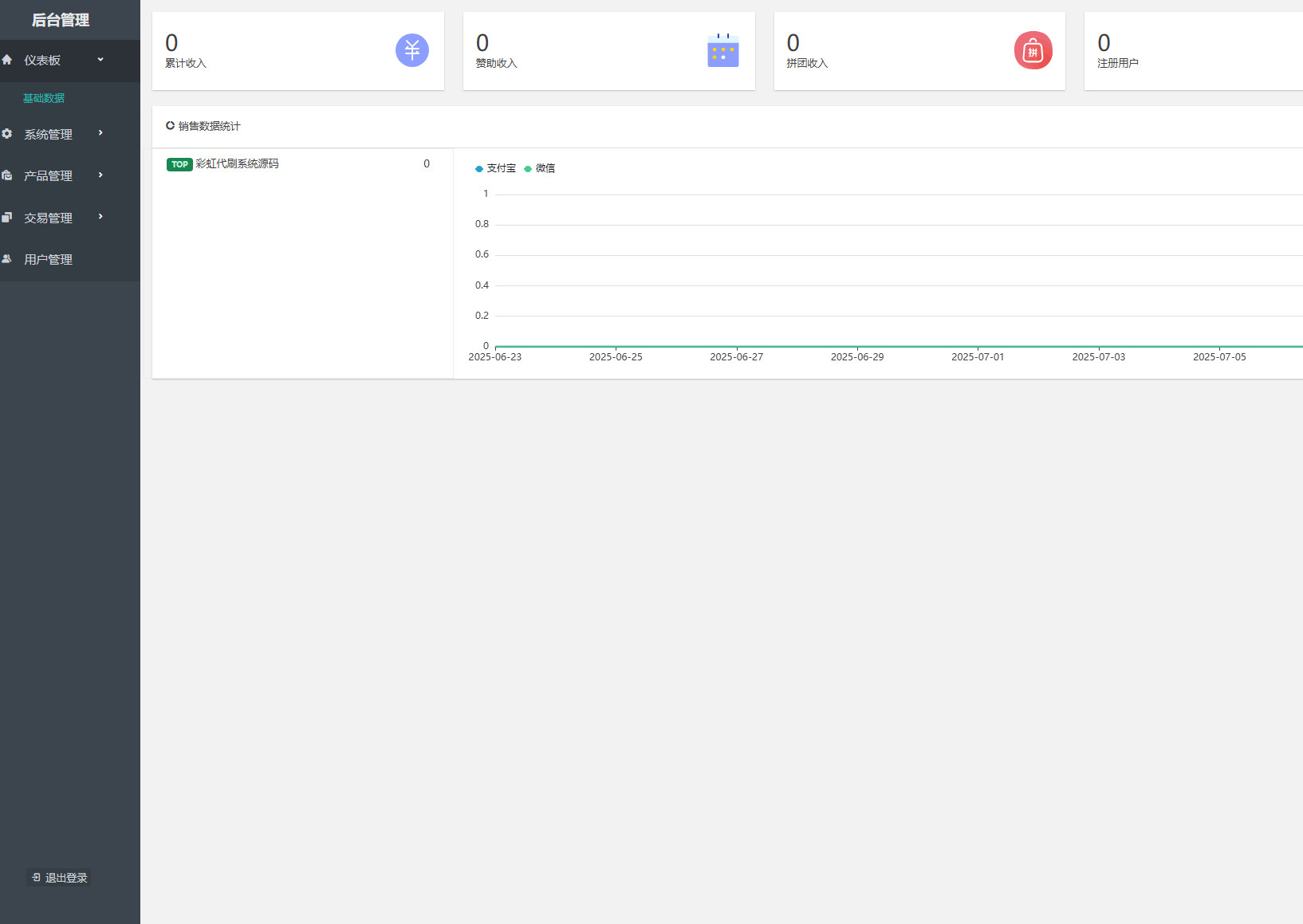Expand the 交易管理 submenu arrow
This screenshot has width=1303, height=924.
(x=100, y=217)
